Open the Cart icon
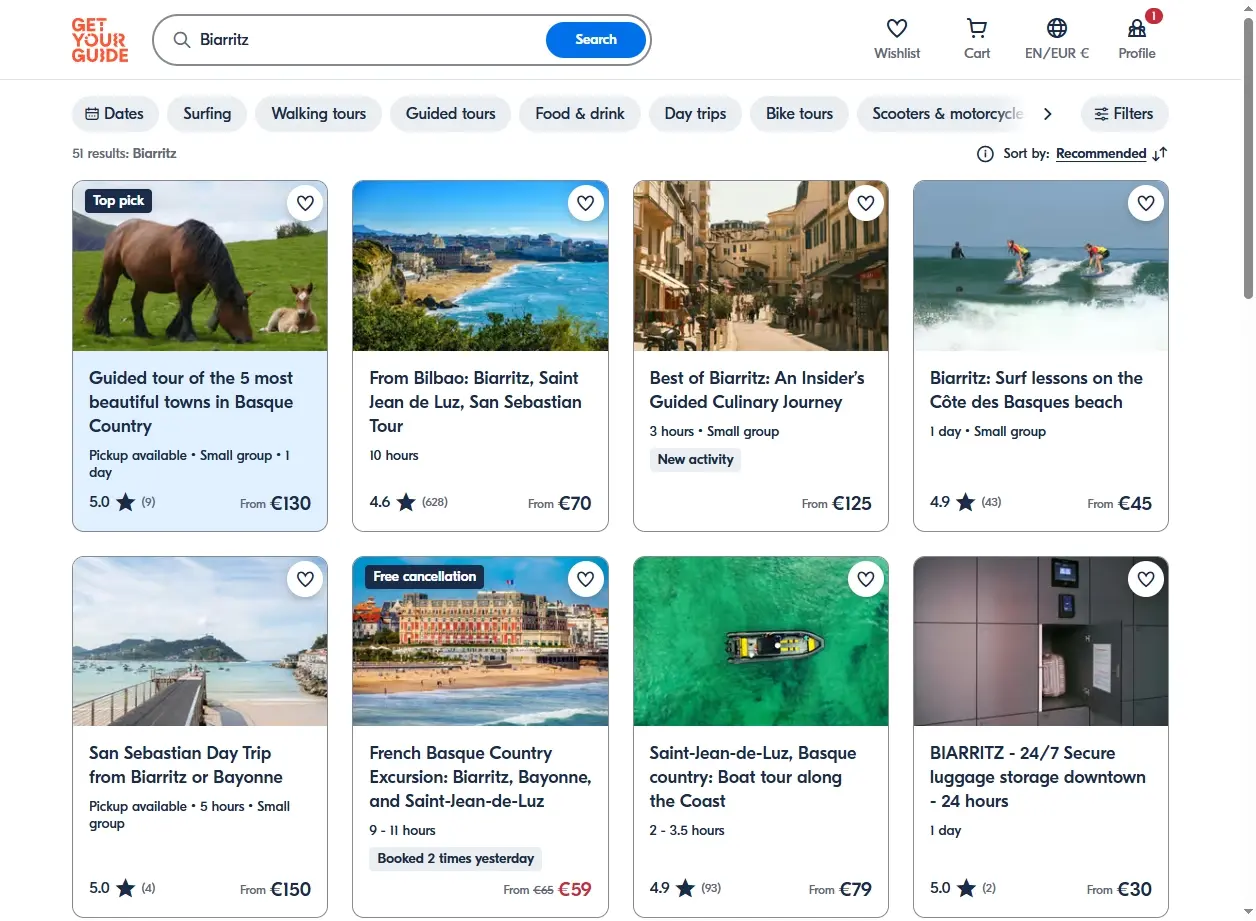Image resolution: width=1256 pixels, height=921 pixels. [977, 29]
